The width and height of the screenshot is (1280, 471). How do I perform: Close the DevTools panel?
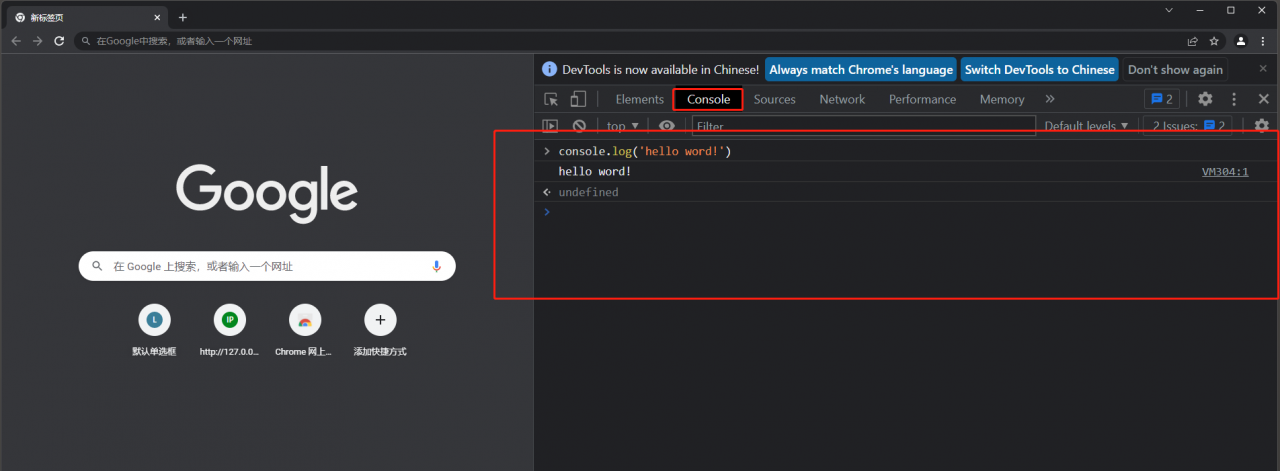pyautogui.click(x=1263, y=99)
